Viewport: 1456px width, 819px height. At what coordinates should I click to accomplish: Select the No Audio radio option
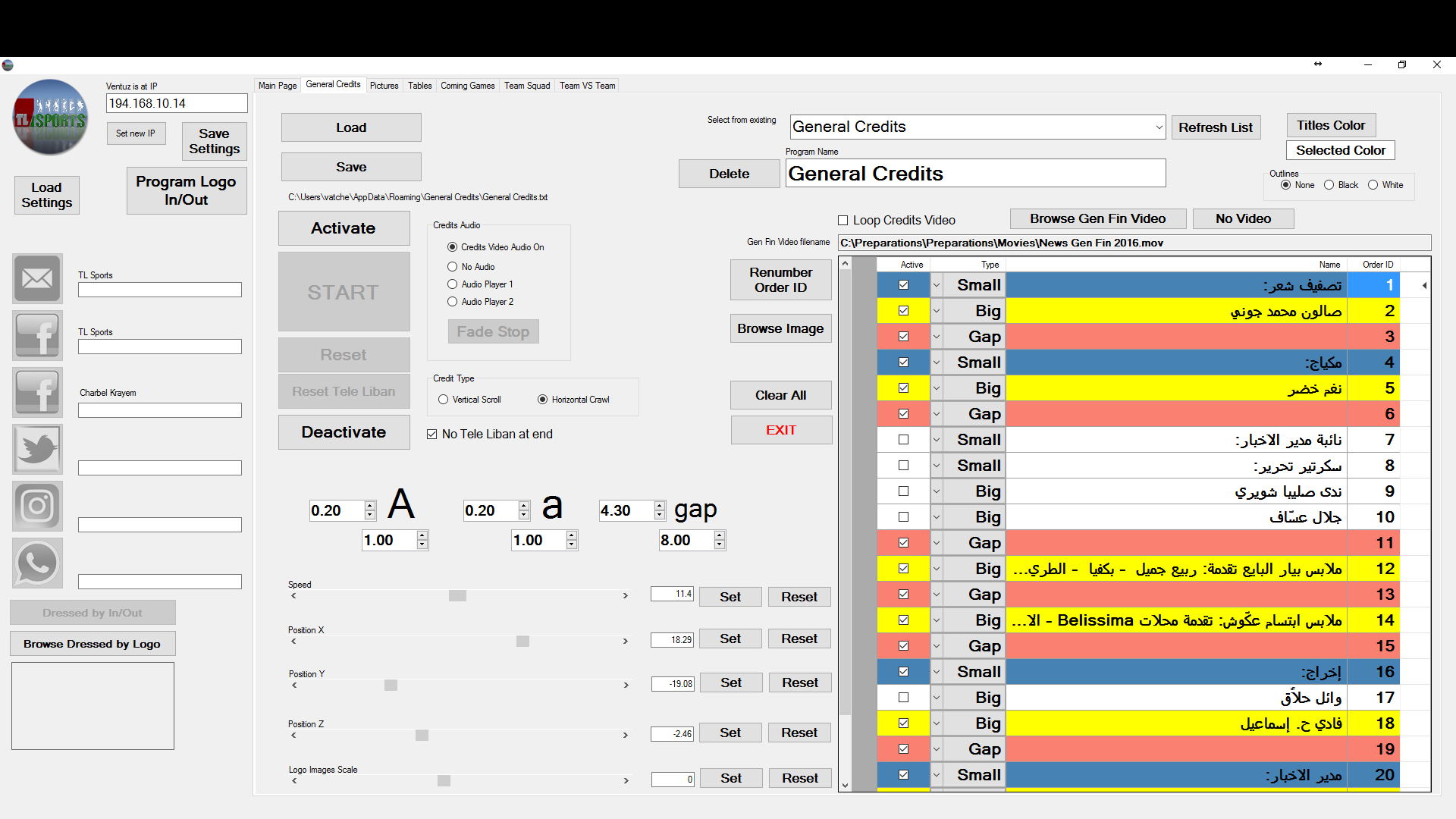click(453, 267)
